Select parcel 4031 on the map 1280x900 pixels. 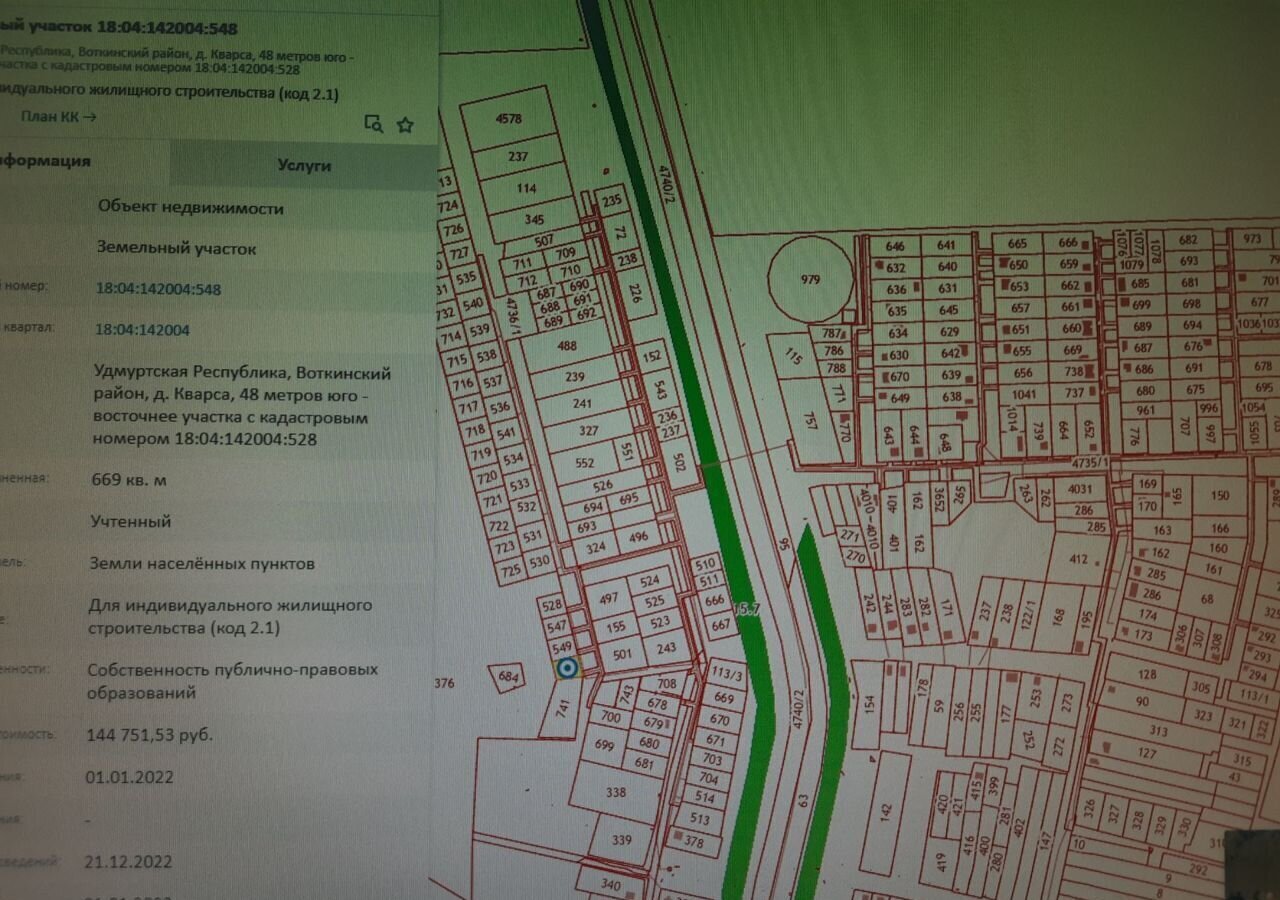tap(1080, 489)
